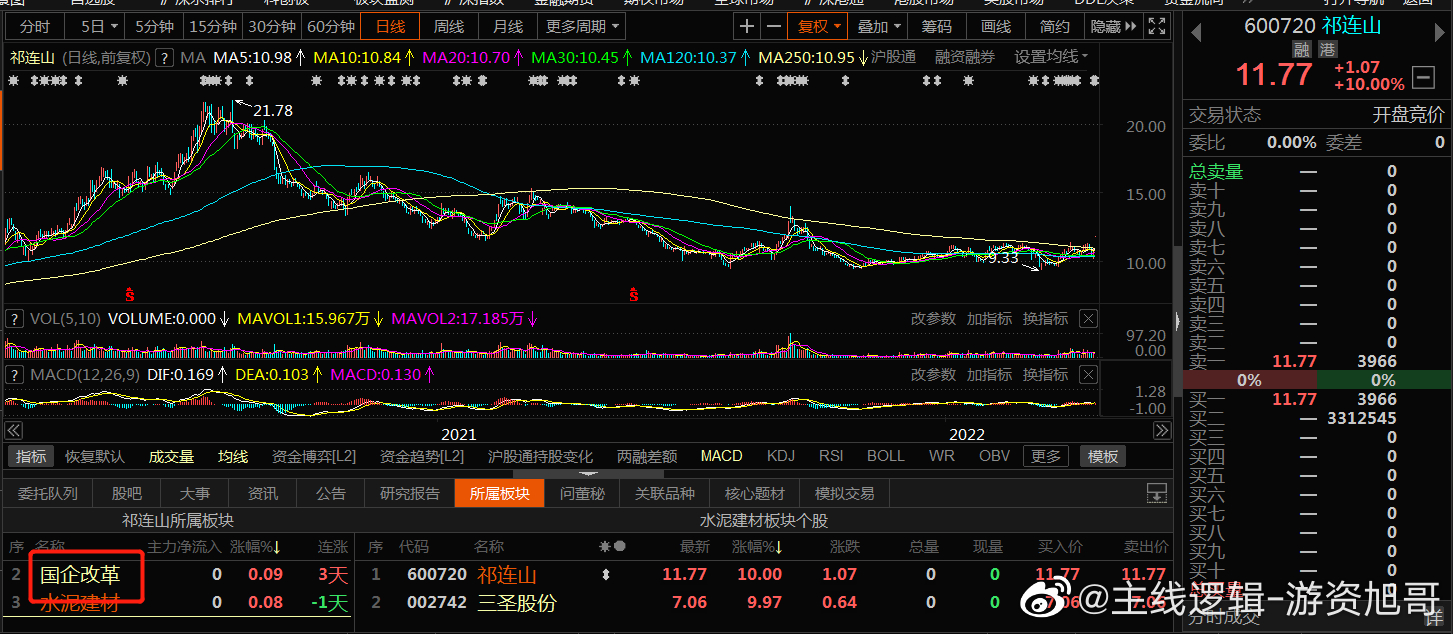Open the 研究报告 tab
Image resolution: width=1453 pixels, height=634 pixels.
pyautogui.click(x=409, y=493)
